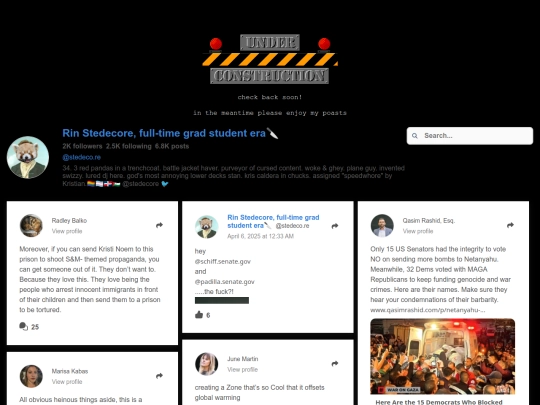The image size is (540, 405).
Task: Share Rin Stedecore's April 6 post
Action: [335, 226]
